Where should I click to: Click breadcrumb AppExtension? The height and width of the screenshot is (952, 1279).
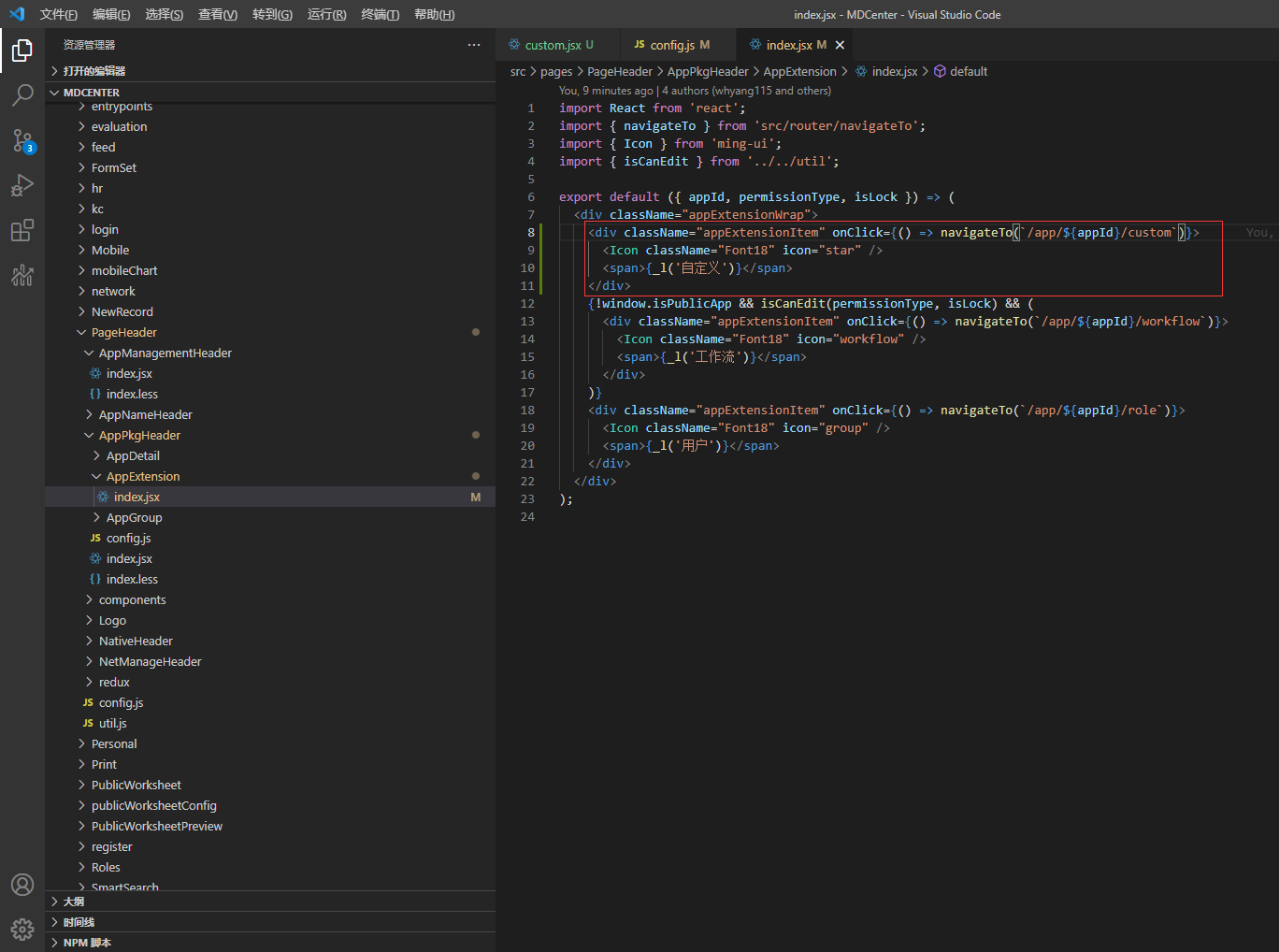pos(800,71)
